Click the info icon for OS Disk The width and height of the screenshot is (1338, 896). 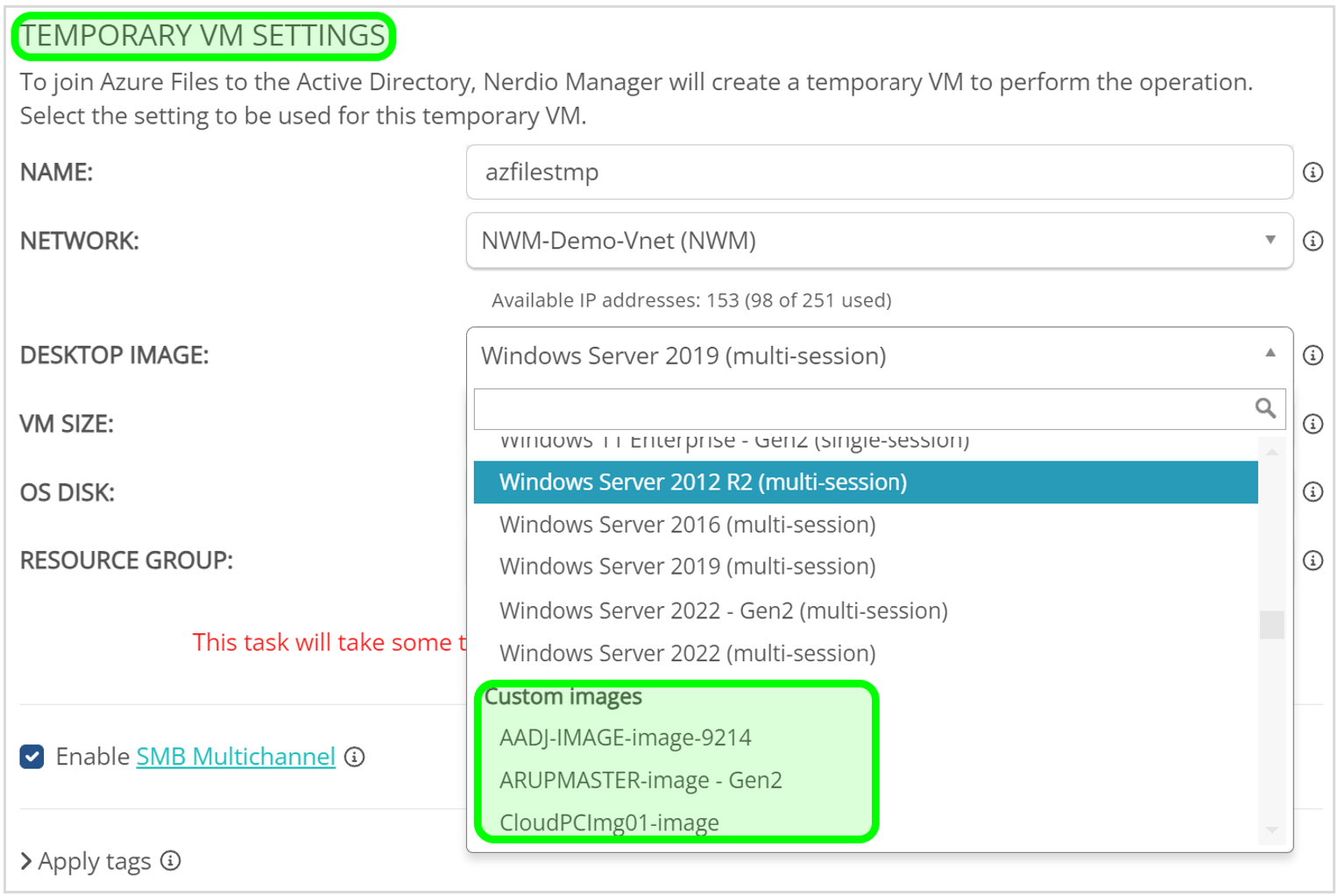[1312, 492]
